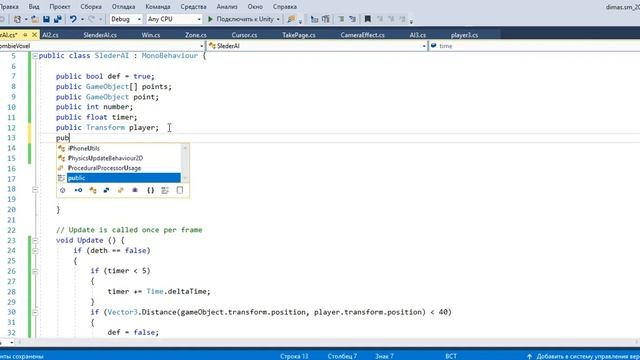Click Добавить в систему управления версиями

(588, 356)
